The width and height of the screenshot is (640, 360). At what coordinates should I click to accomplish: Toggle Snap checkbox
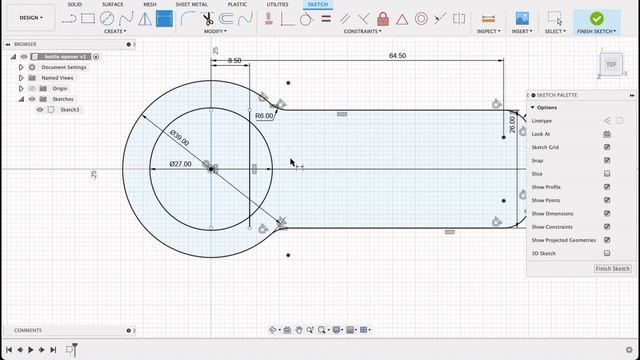pyautogui.click(x=607, y=160)
